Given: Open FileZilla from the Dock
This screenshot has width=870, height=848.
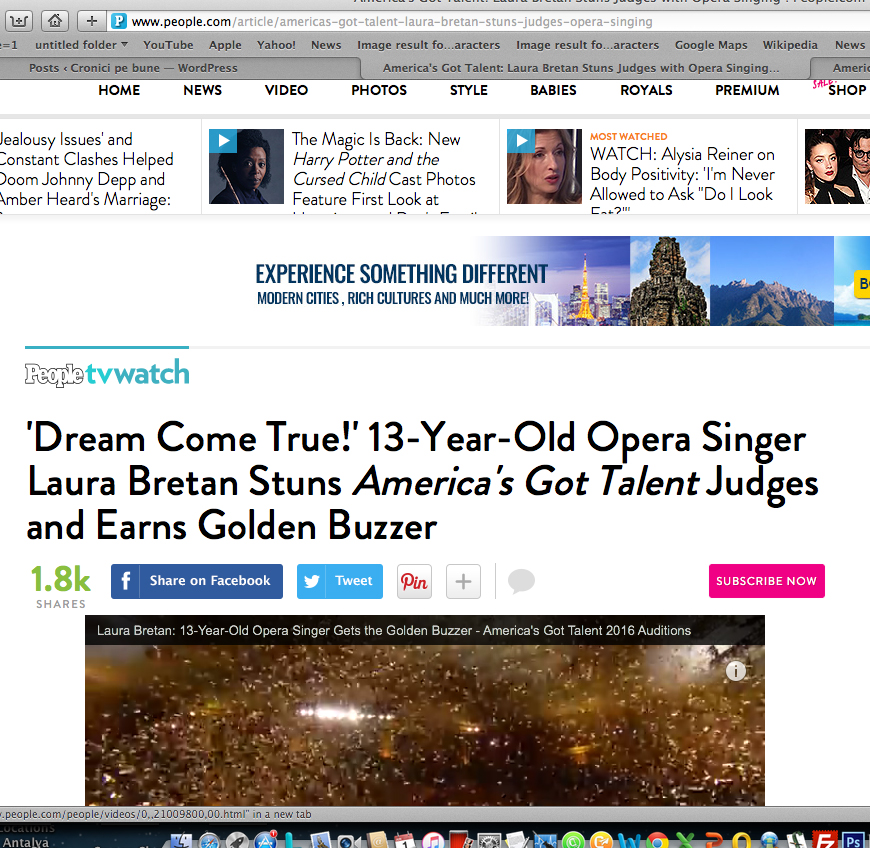Looking at the screenshot, I should tap(825, 841).
